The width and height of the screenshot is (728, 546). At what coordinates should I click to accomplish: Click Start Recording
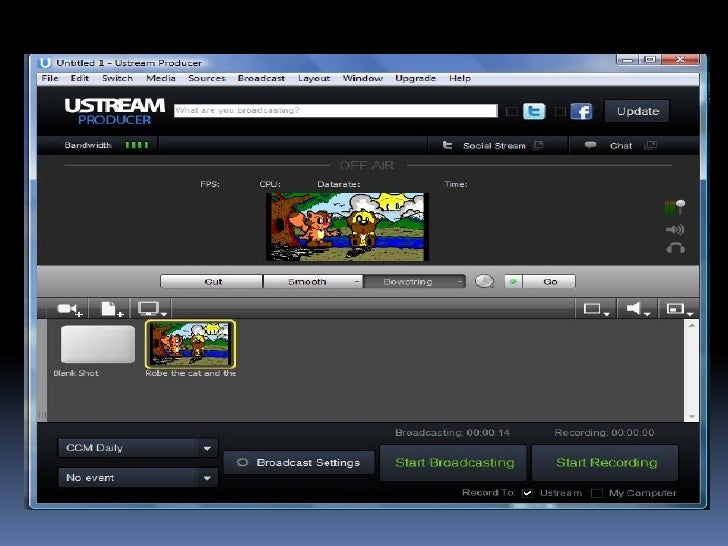[x=605, y=462]
